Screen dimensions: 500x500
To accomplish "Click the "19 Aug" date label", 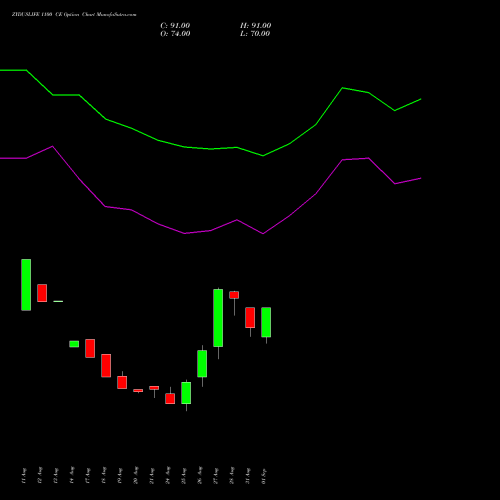I will click(x=120, y=476).
